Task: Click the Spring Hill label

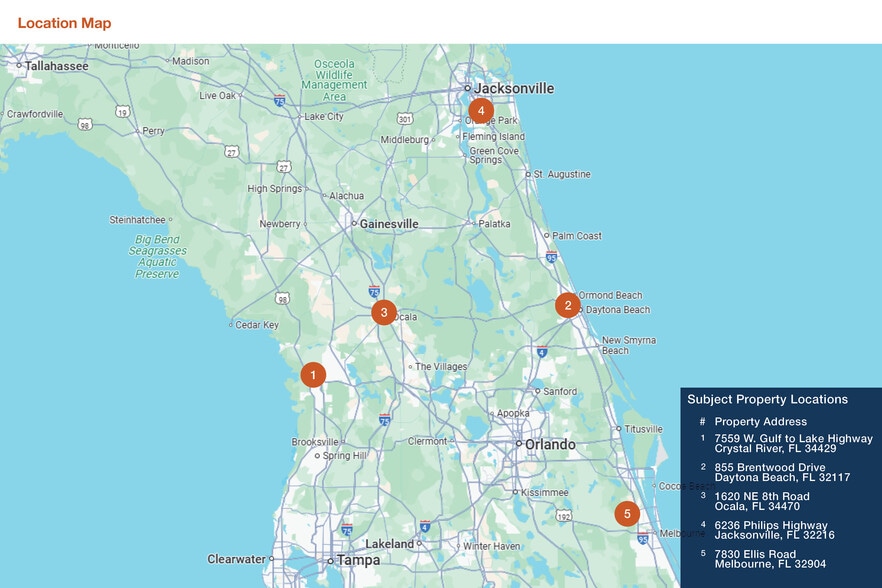Action: (x=344, y=456)
